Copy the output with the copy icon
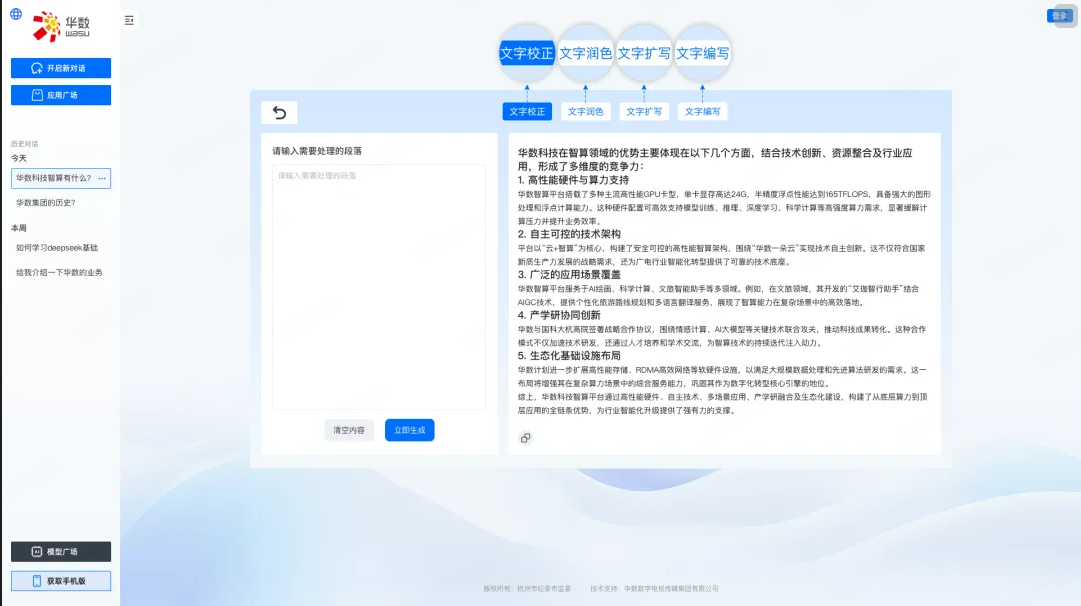 [526, 438]
